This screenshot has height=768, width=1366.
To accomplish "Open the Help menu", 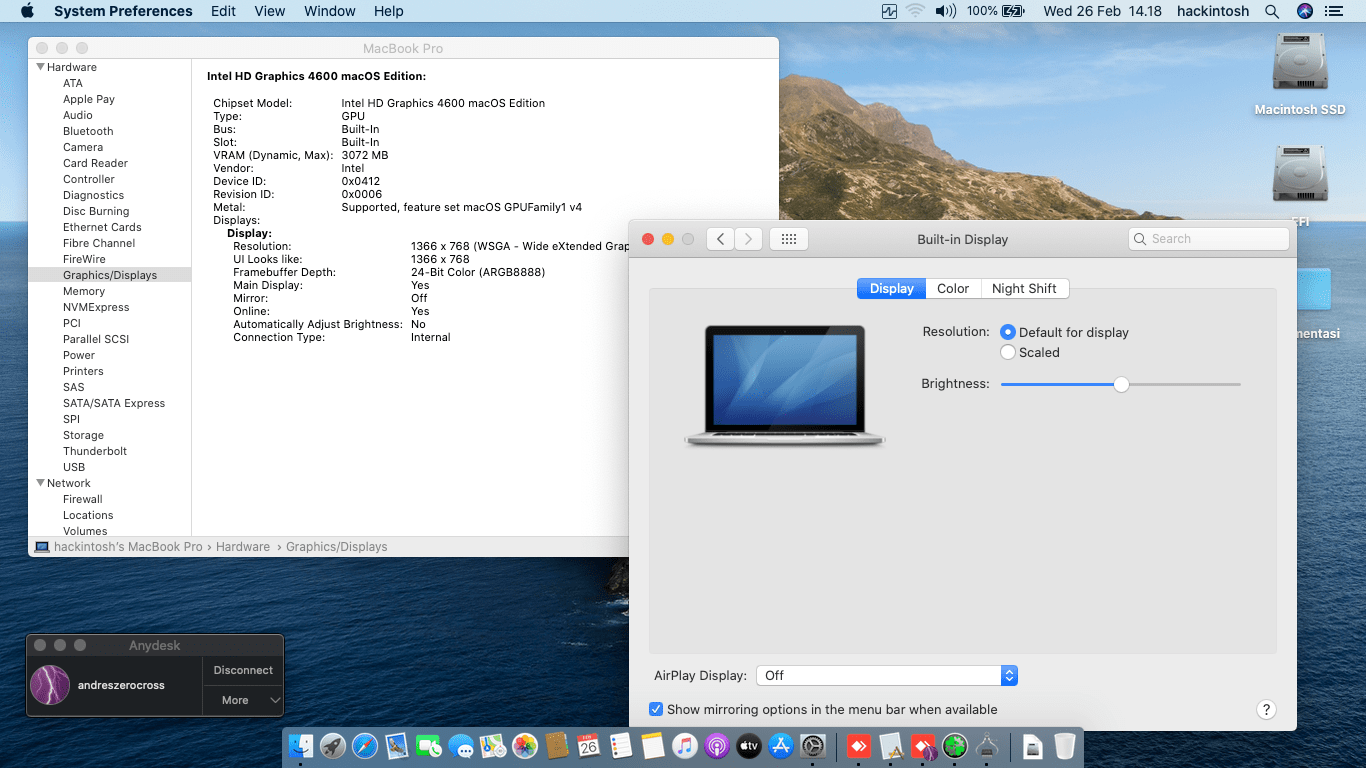I will (x=389, y=11).
